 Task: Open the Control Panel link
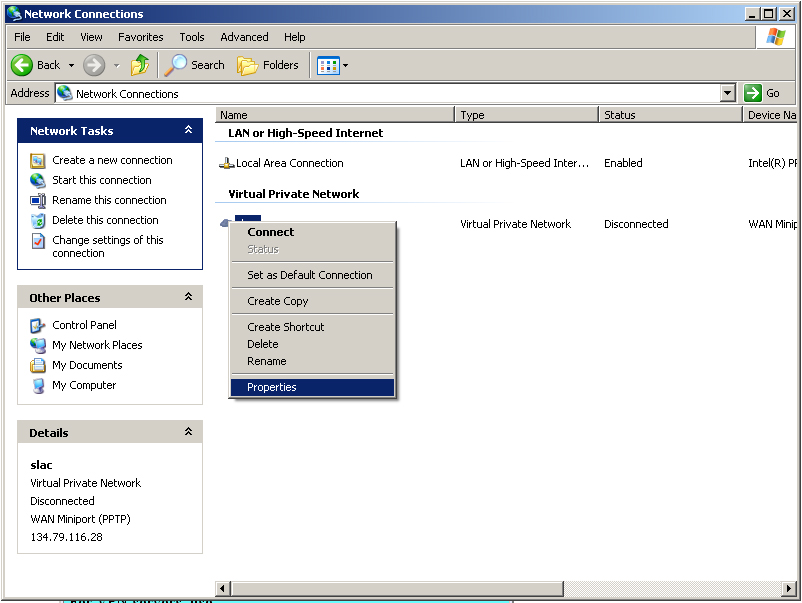coord(84,325)
